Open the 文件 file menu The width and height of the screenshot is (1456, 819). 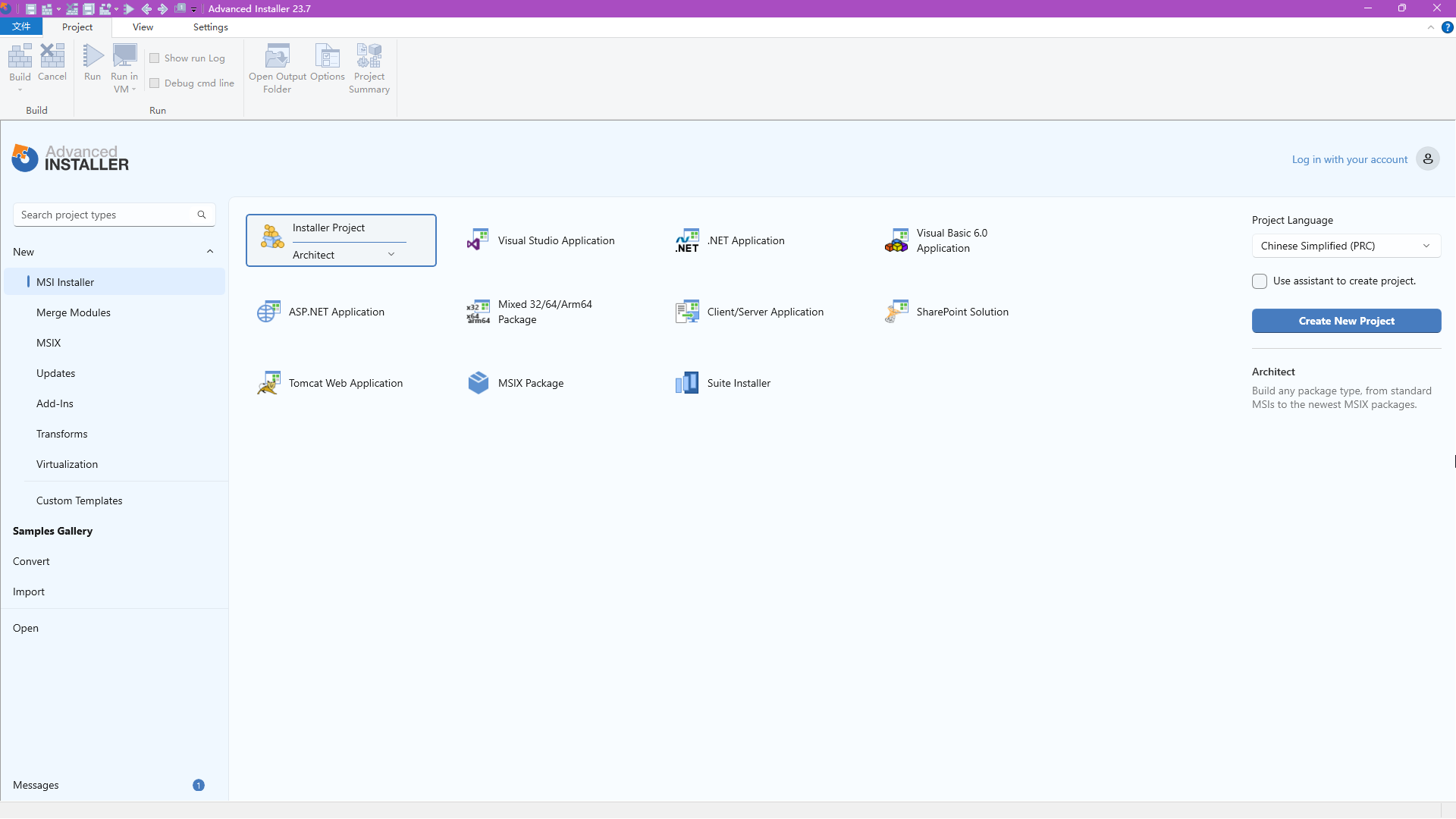[21, 27]
